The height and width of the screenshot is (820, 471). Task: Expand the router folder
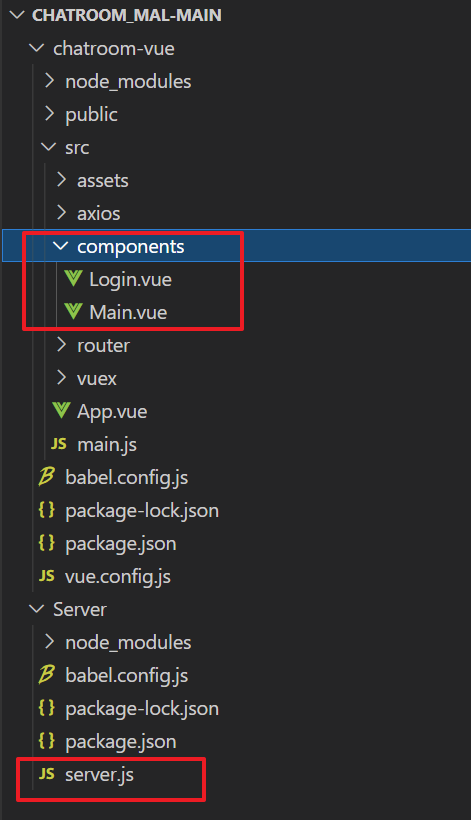tap(62, 345)
